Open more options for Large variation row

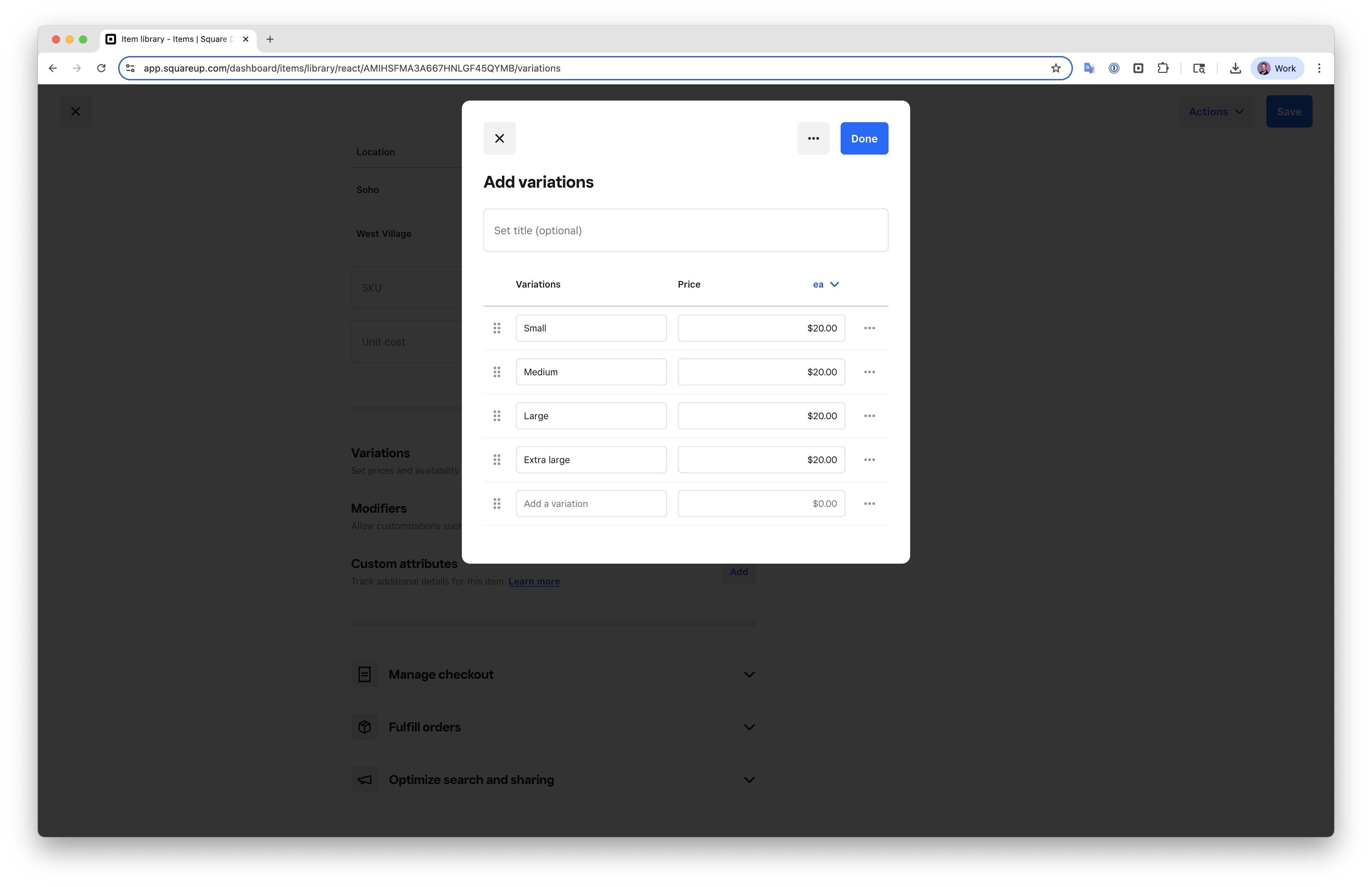tap(869, 416)
